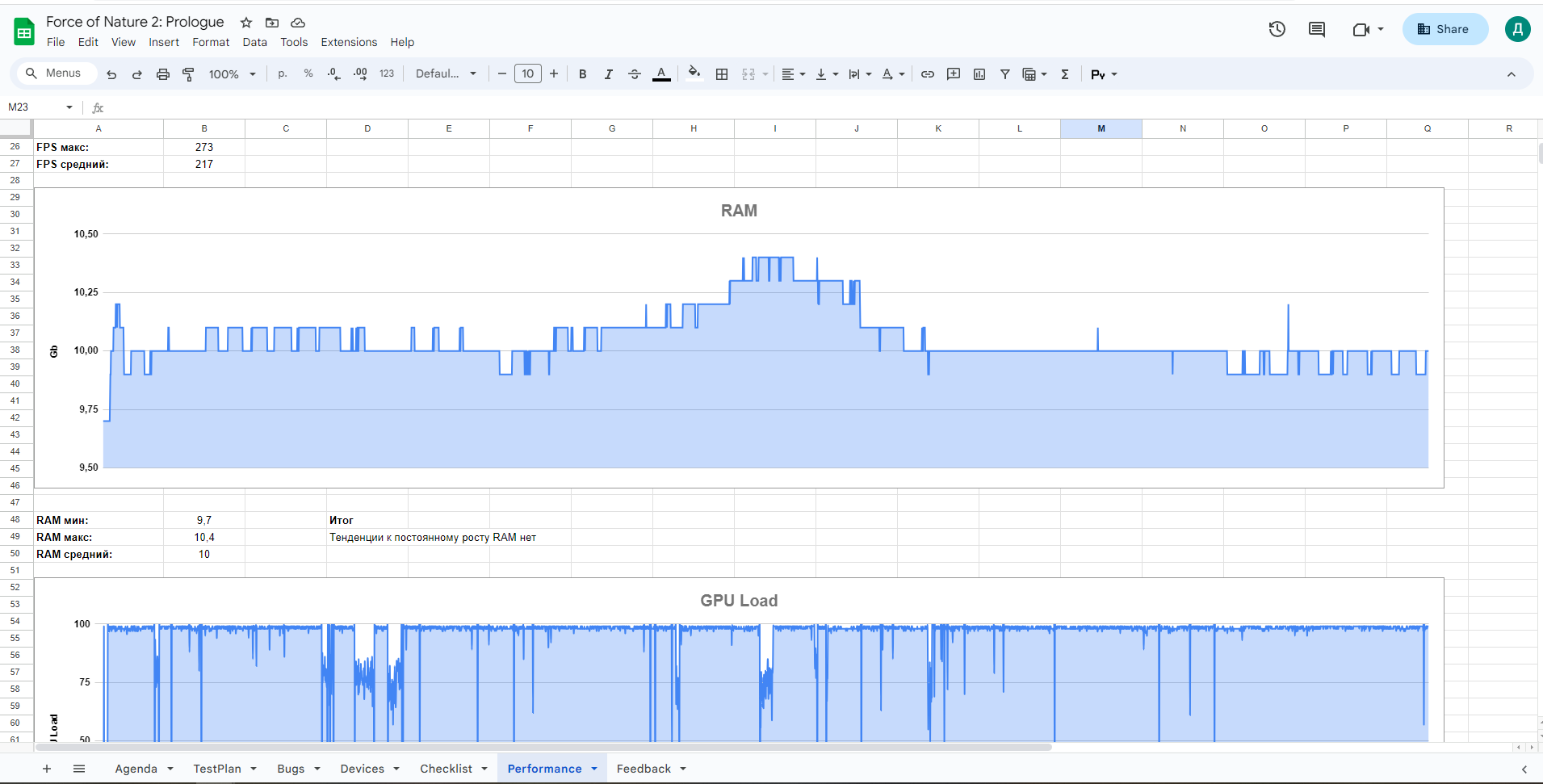Click the add new sheet plus button

pos(47,769)
